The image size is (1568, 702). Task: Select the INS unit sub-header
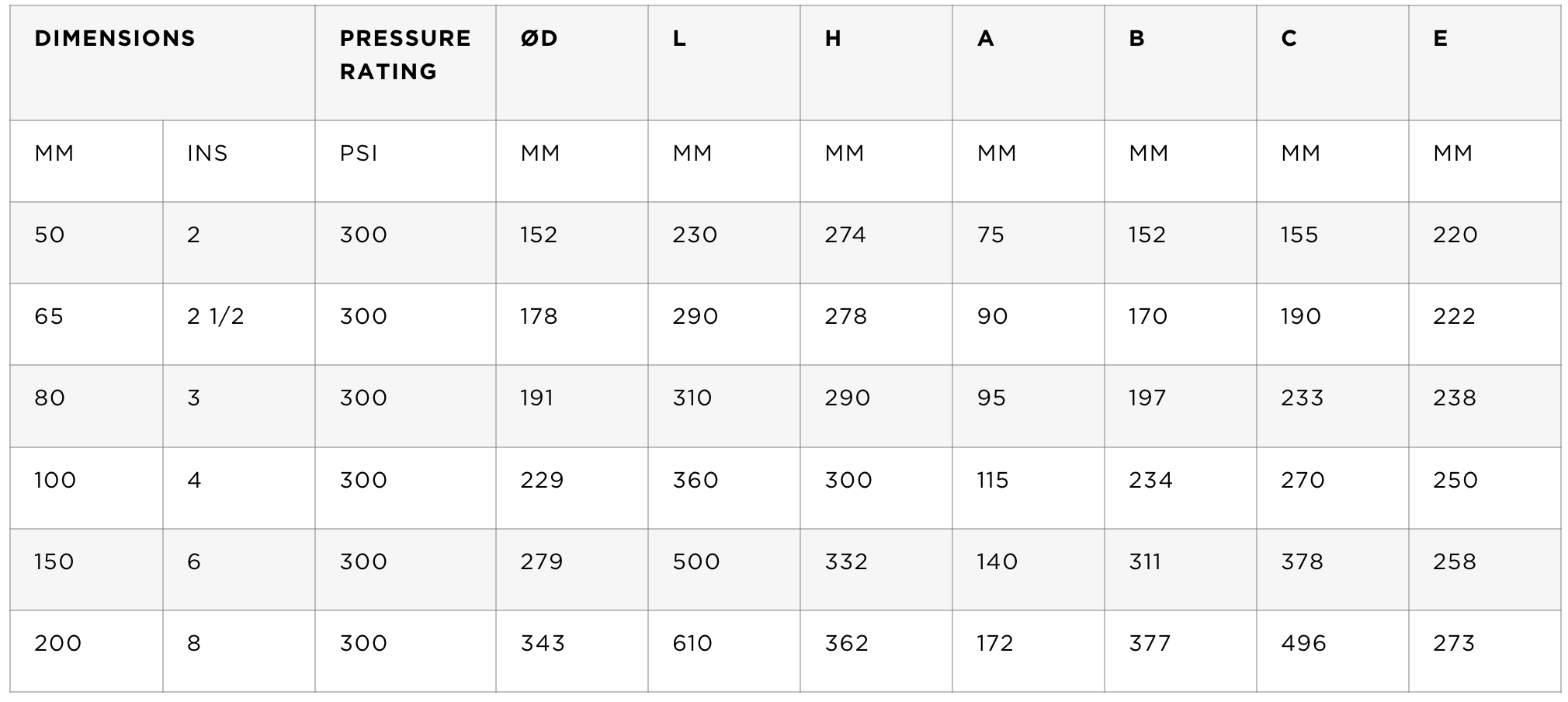(239, 161)
